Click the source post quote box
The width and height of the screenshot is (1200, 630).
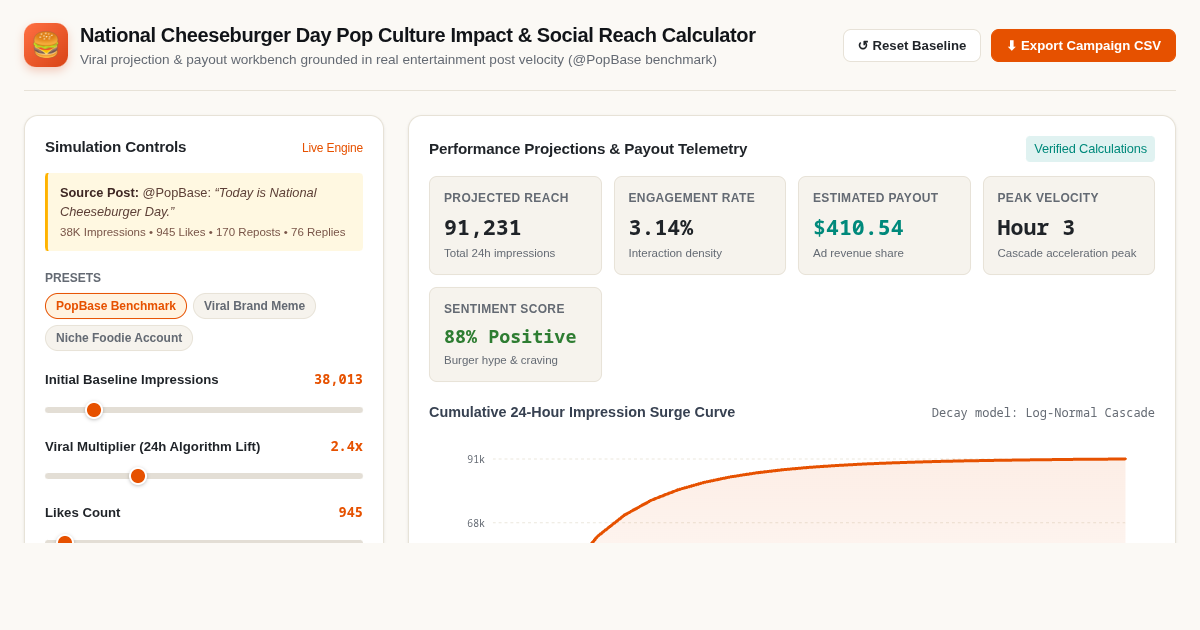(204, 212)
